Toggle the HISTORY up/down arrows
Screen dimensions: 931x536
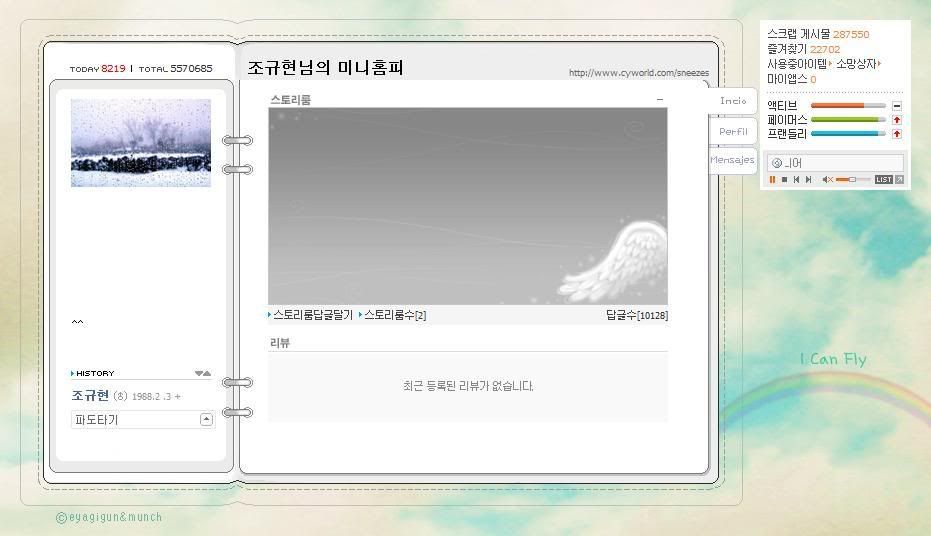[203, 374]
